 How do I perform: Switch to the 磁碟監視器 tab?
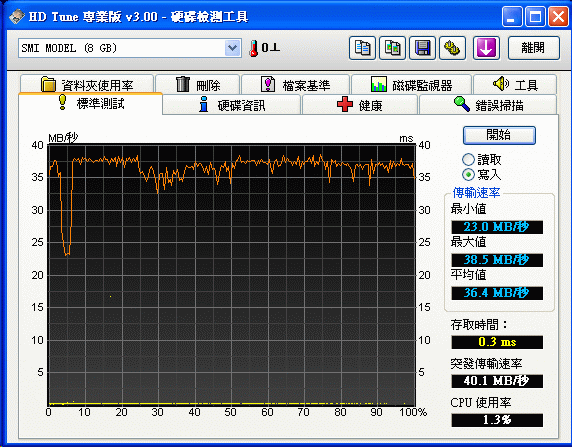point(411,84)
